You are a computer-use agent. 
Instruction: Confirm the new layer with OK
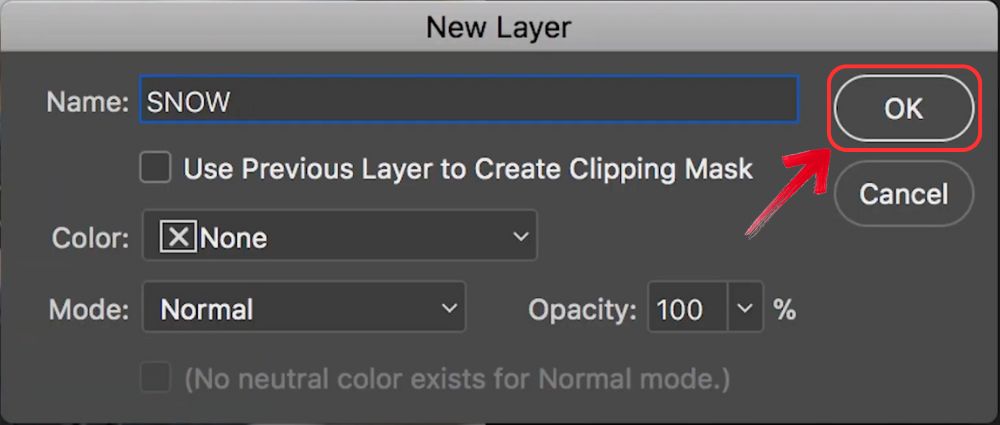pos(902,108)
